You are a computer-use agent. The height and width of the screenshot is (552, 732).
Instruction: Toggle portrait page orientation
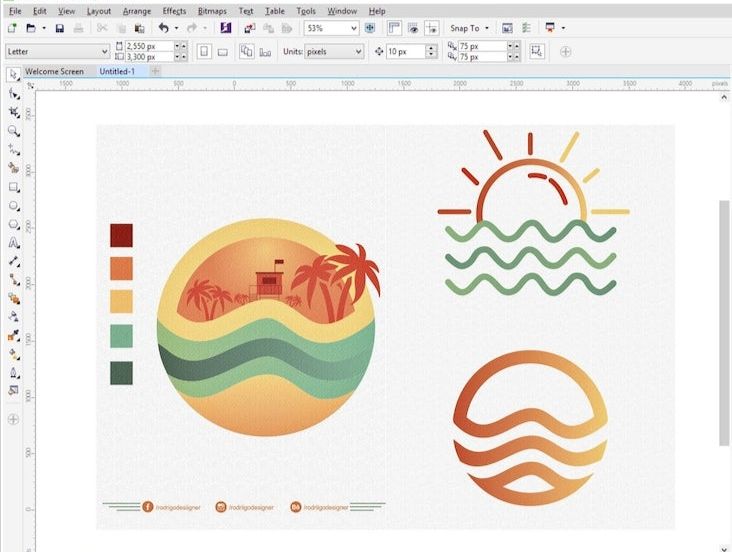coord(203,51)
